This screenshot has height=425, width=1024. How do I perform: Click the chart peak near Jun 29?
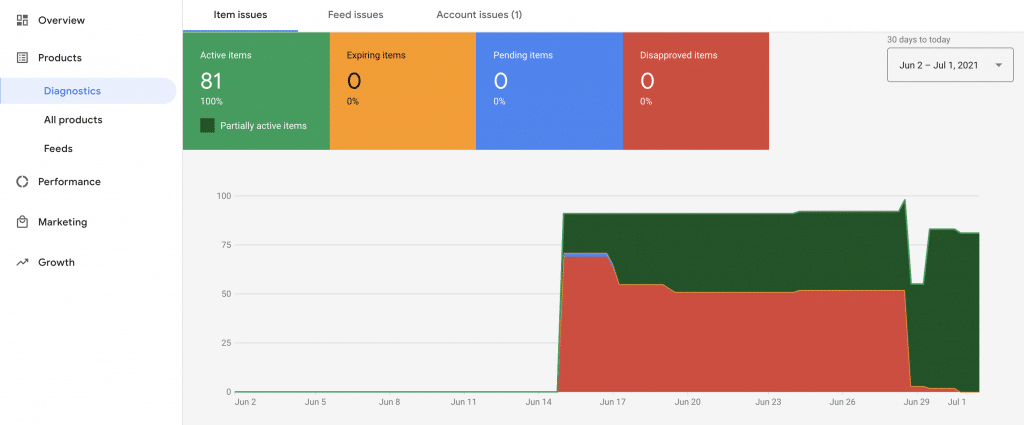coord(904,201)
